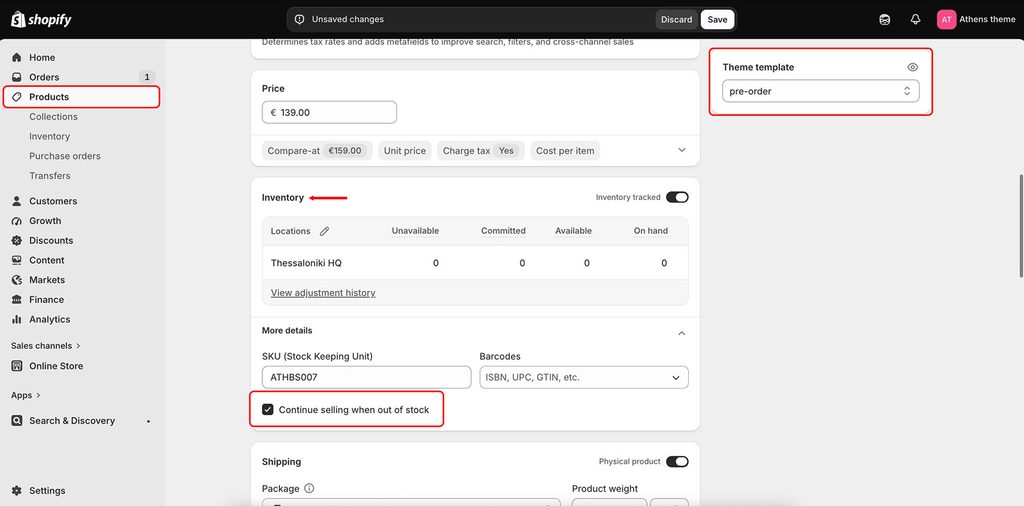Open the notifications bell icon
1024x506 pixels.
click(x=916, y=20)
